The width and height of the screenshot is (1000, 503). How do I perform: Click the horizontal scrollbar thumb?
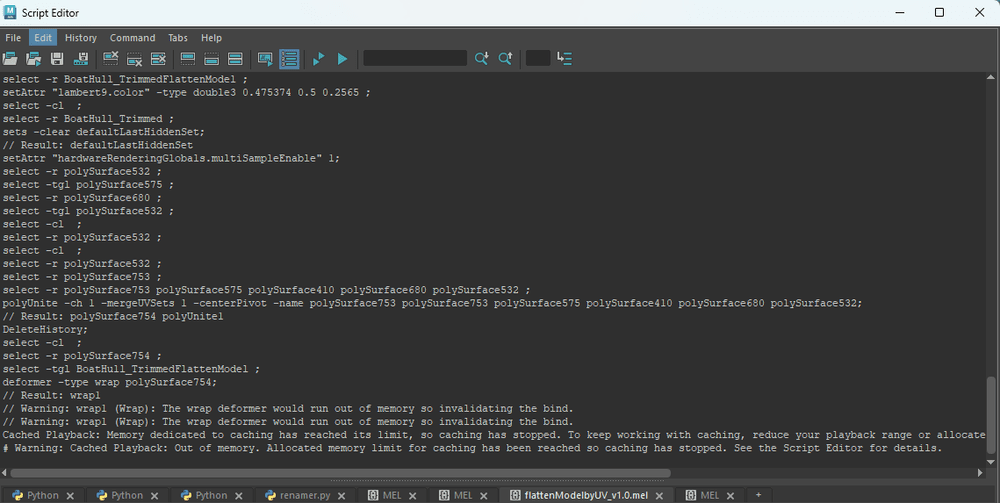coord(341,473)
